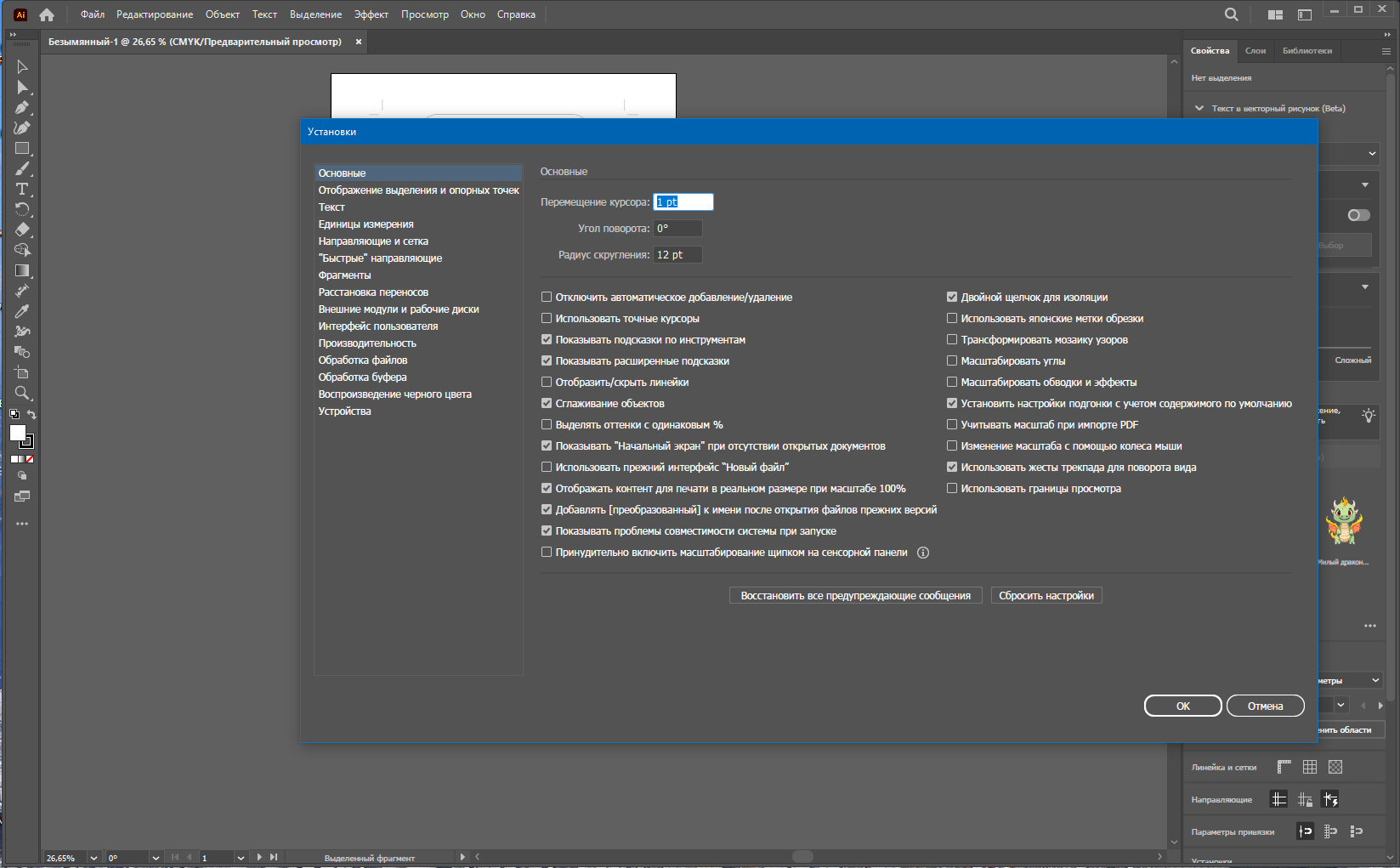
Task: Select the Rotate tool
Action: click(22, 209)
